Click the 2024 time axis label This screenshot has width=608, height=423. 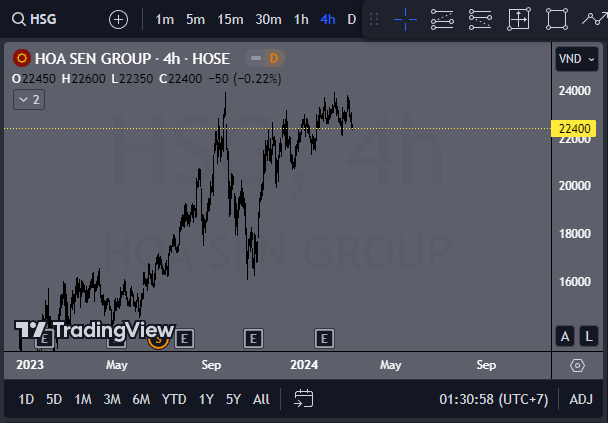click(304, 365)
